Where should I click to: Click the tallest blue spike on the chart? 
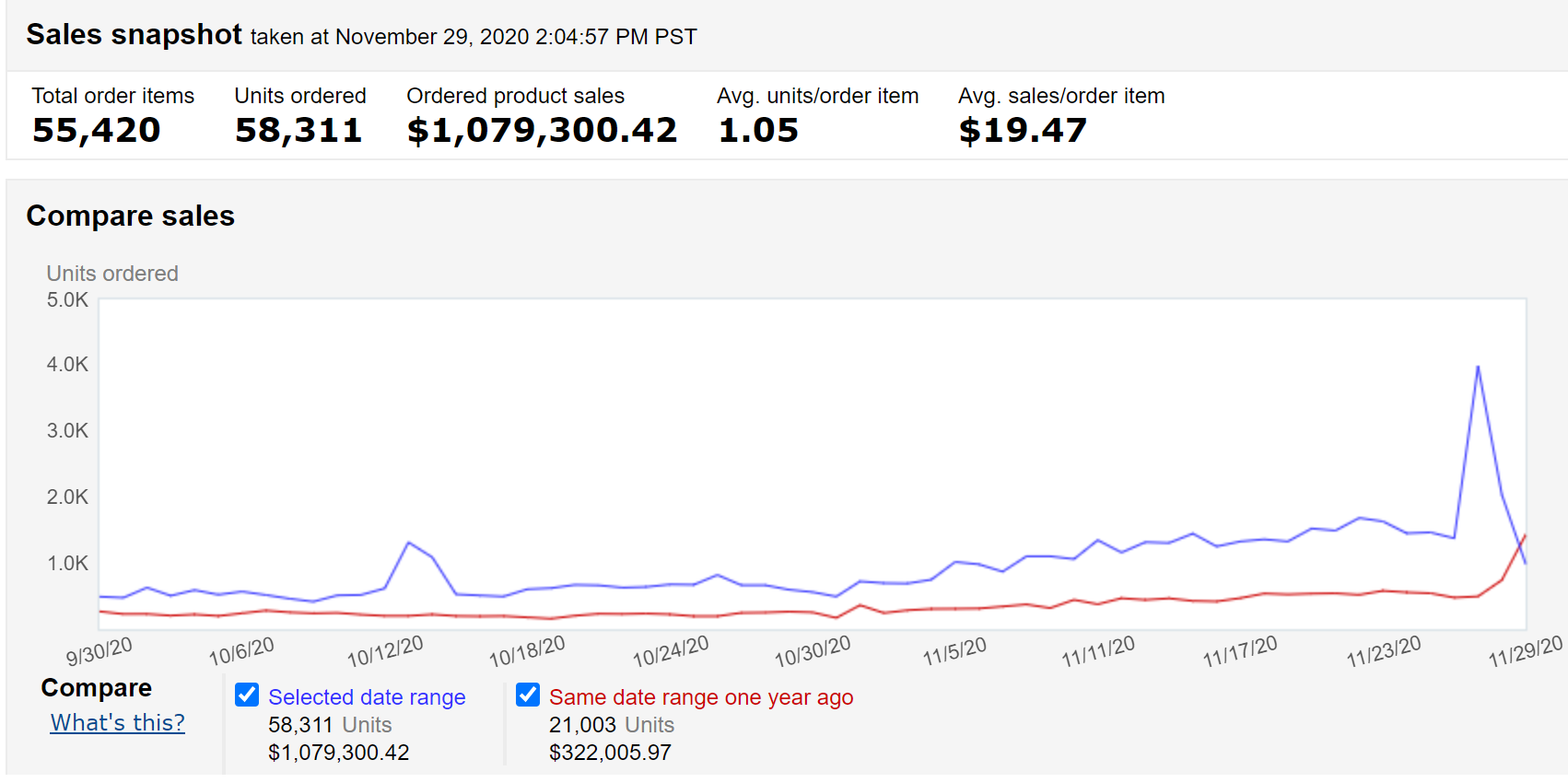pyautogui.click(x=1478, y=368)
